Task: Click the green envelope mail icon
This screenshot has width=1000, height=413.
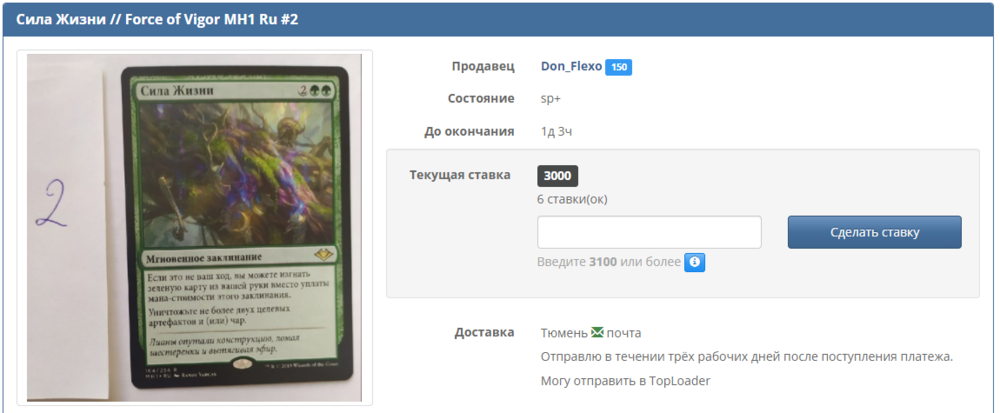Action: (x=597, y=333)
